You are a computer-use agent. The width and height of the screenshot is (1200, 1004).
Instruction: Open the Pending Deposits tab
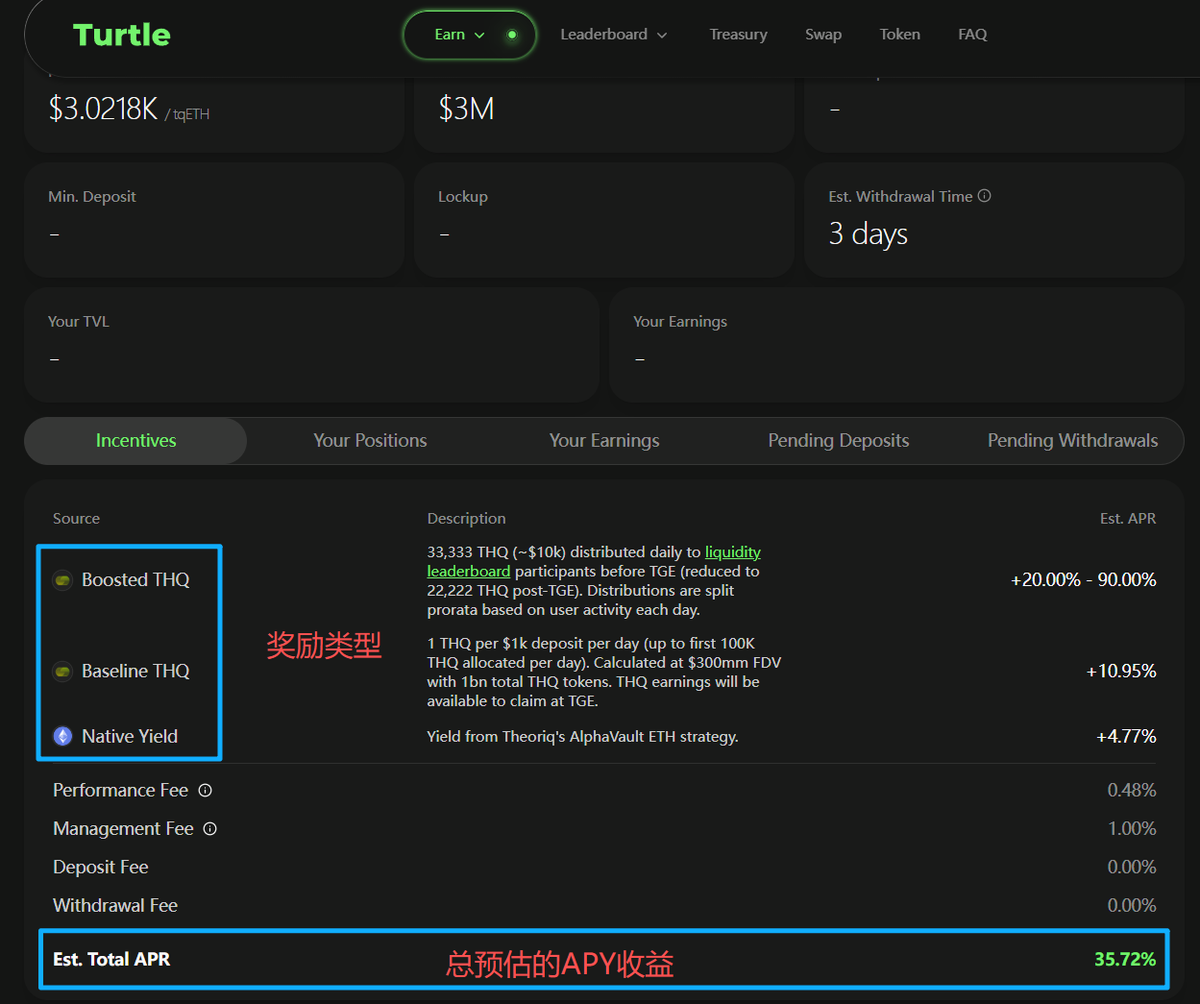(x=838, y=441)
